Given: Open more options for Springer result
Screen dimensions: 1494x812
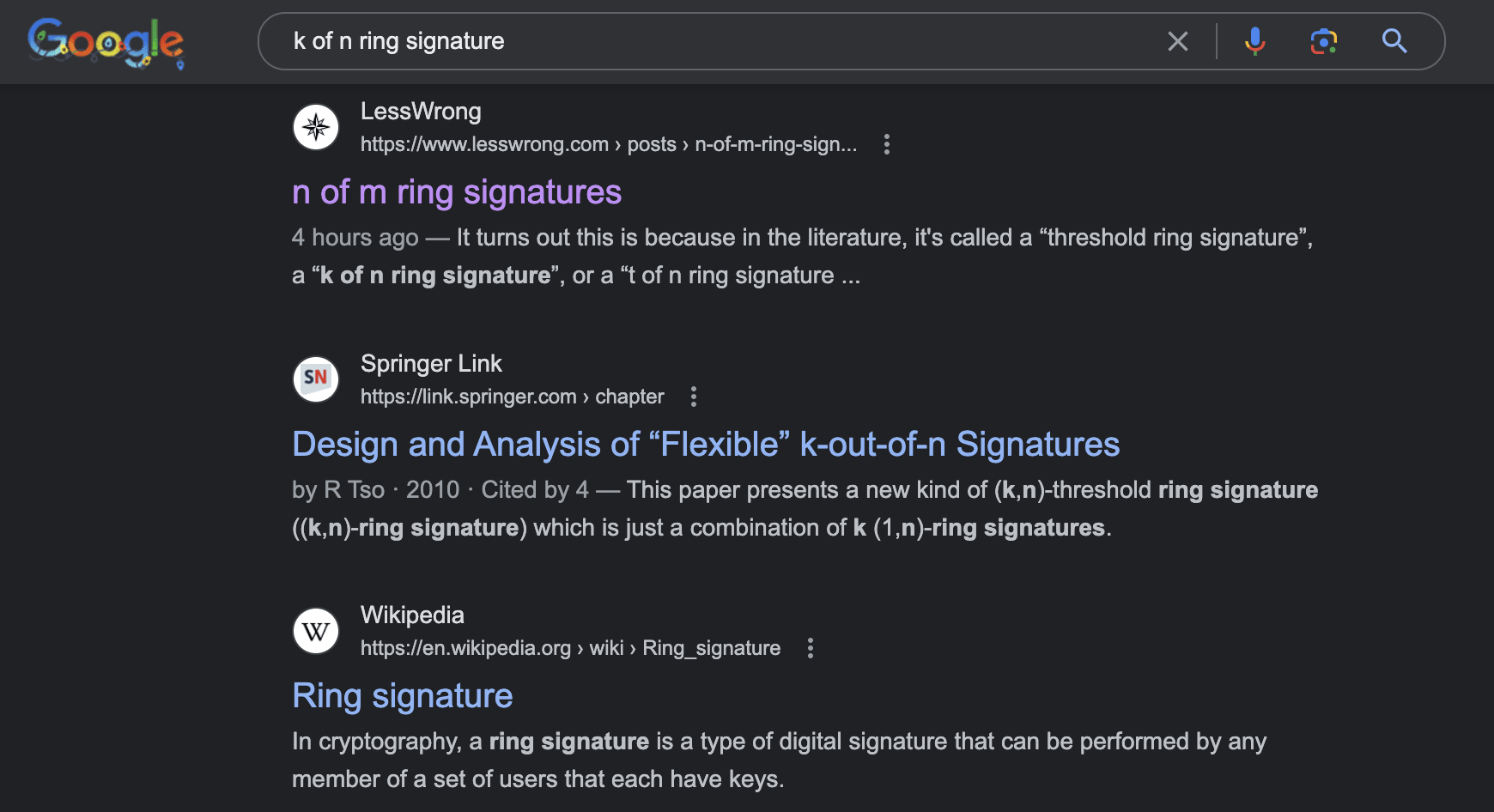Looking at the screenshot, I should click(694, 397).
